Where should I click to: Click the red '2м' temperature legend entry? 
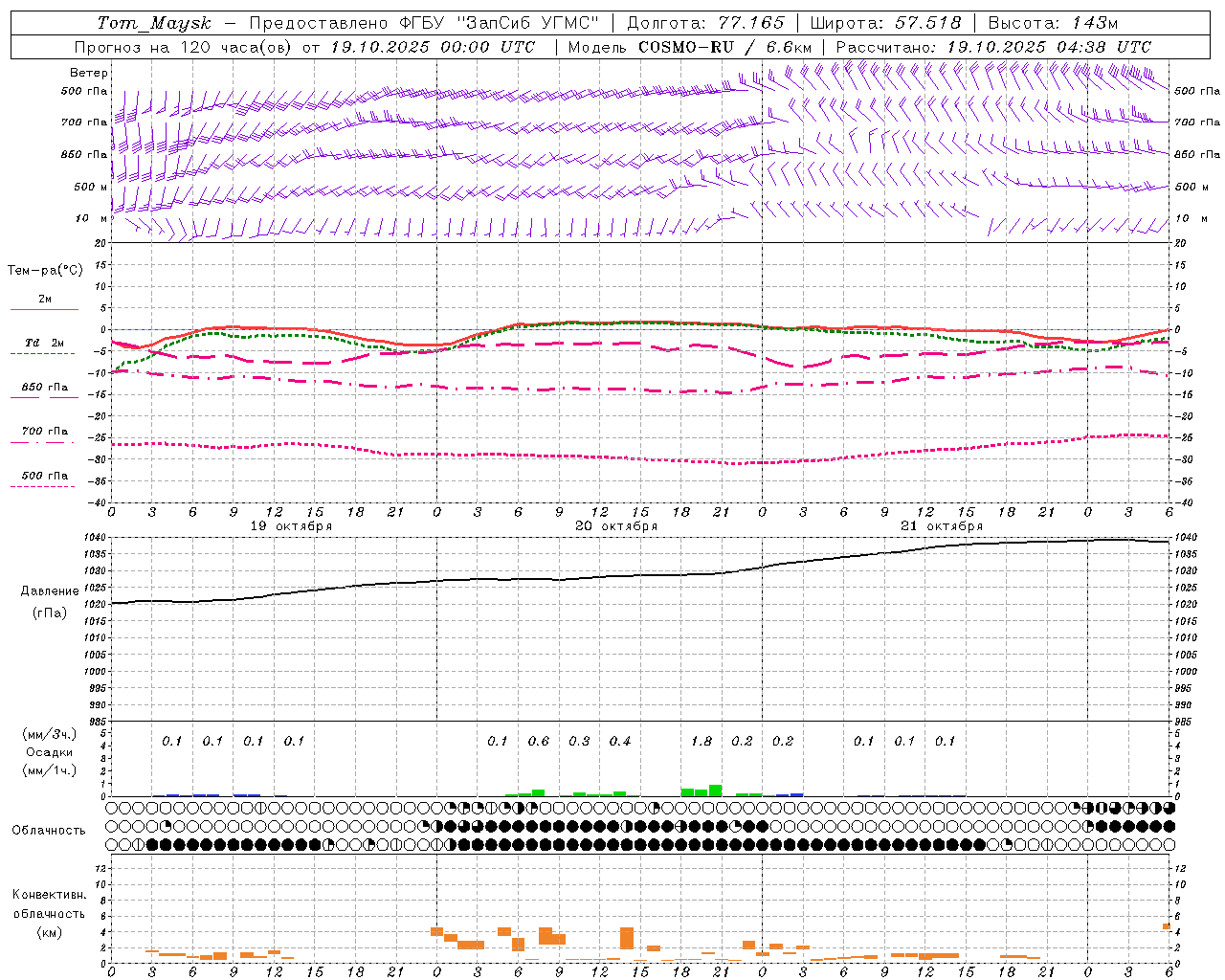pos(45,300)
